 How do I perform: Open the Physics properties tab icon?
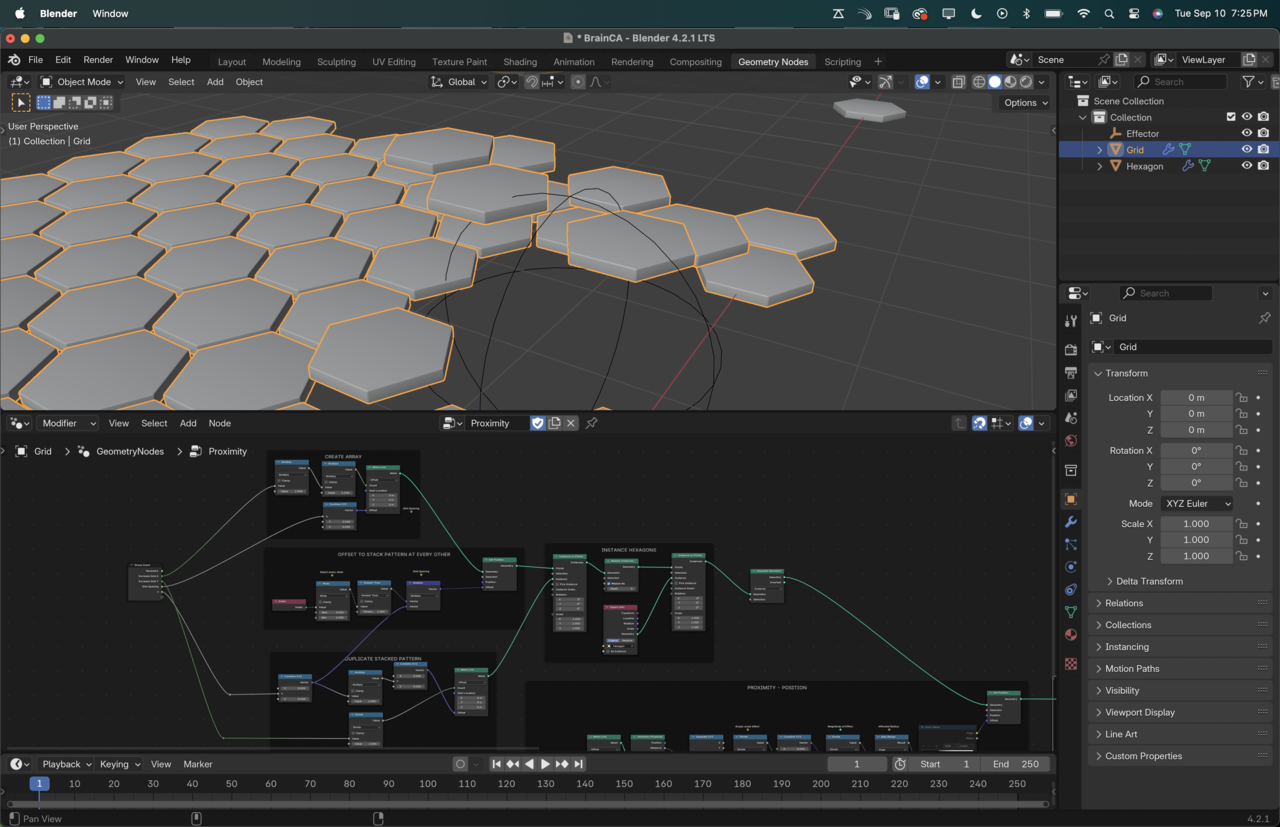(1071, 567)
